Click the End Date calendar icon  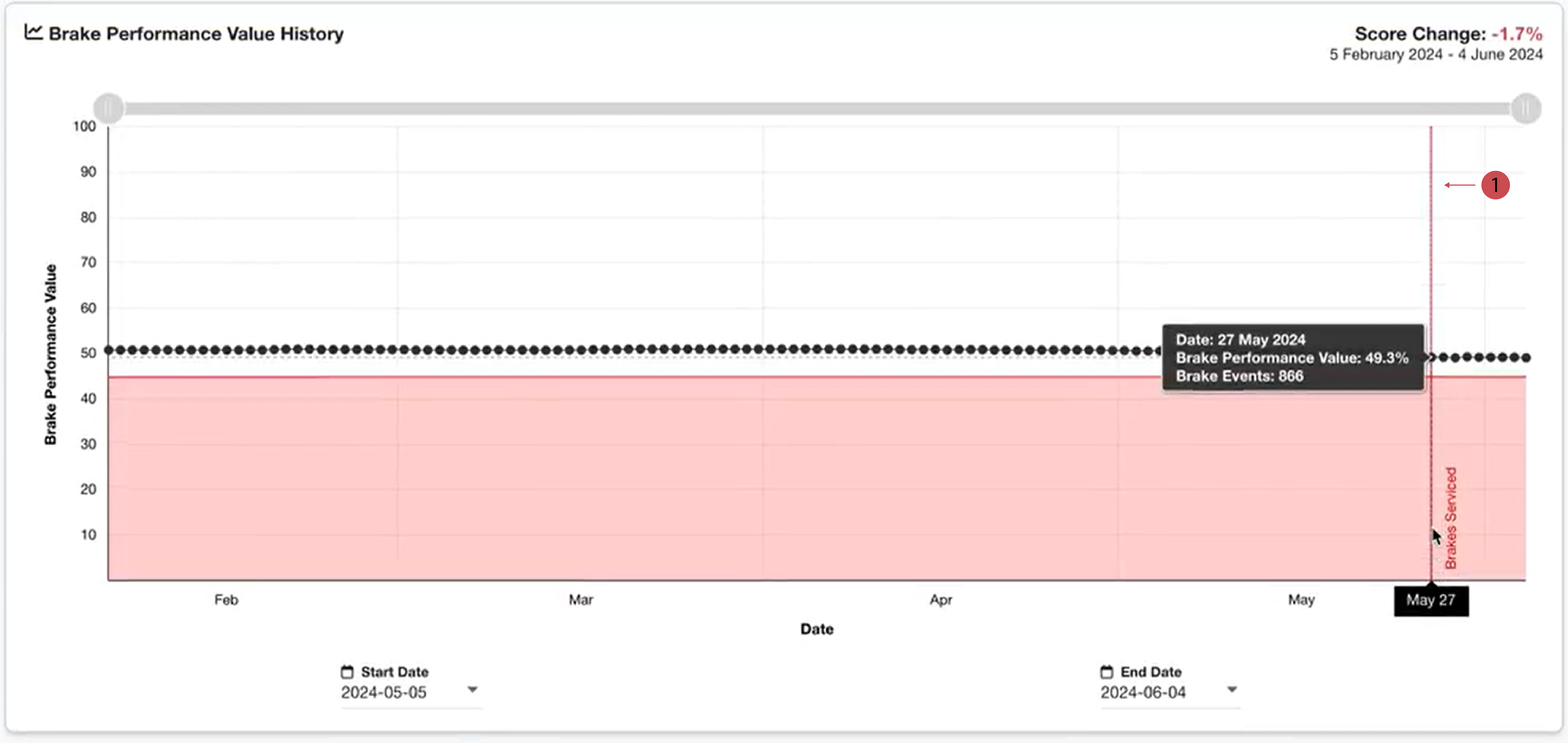(1107, 672)
